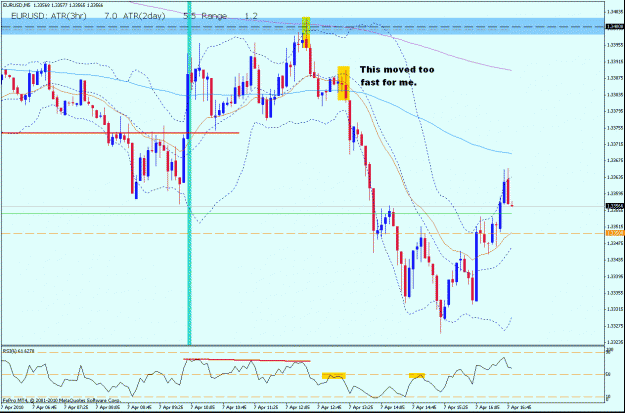This screenshot has width=625, height=413.
Task: Click the "7 Apr 12:45" time axis label
Action: pyautogui.click(x=329, y=408)
